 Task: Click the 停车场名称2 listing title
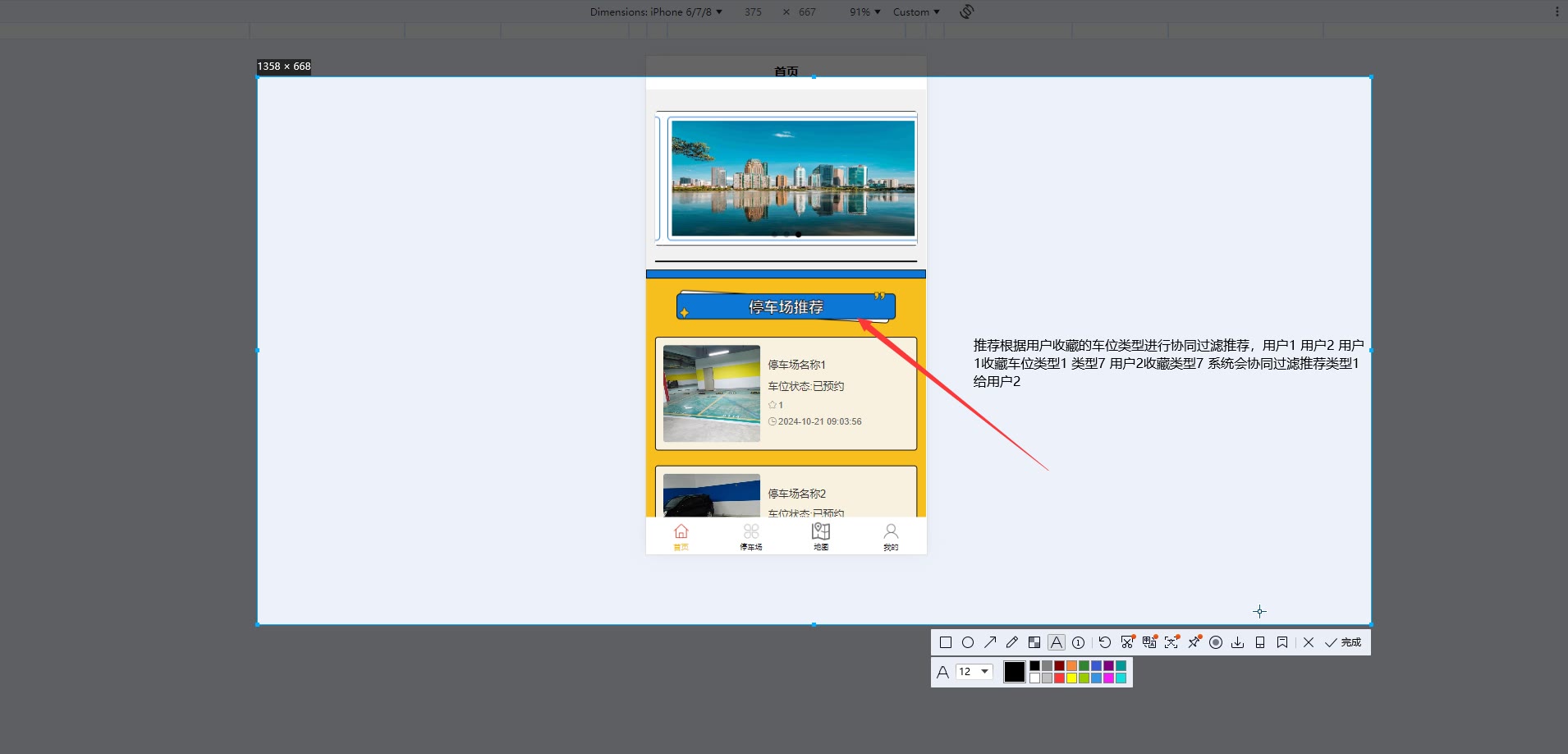click(x=797, y=494)
